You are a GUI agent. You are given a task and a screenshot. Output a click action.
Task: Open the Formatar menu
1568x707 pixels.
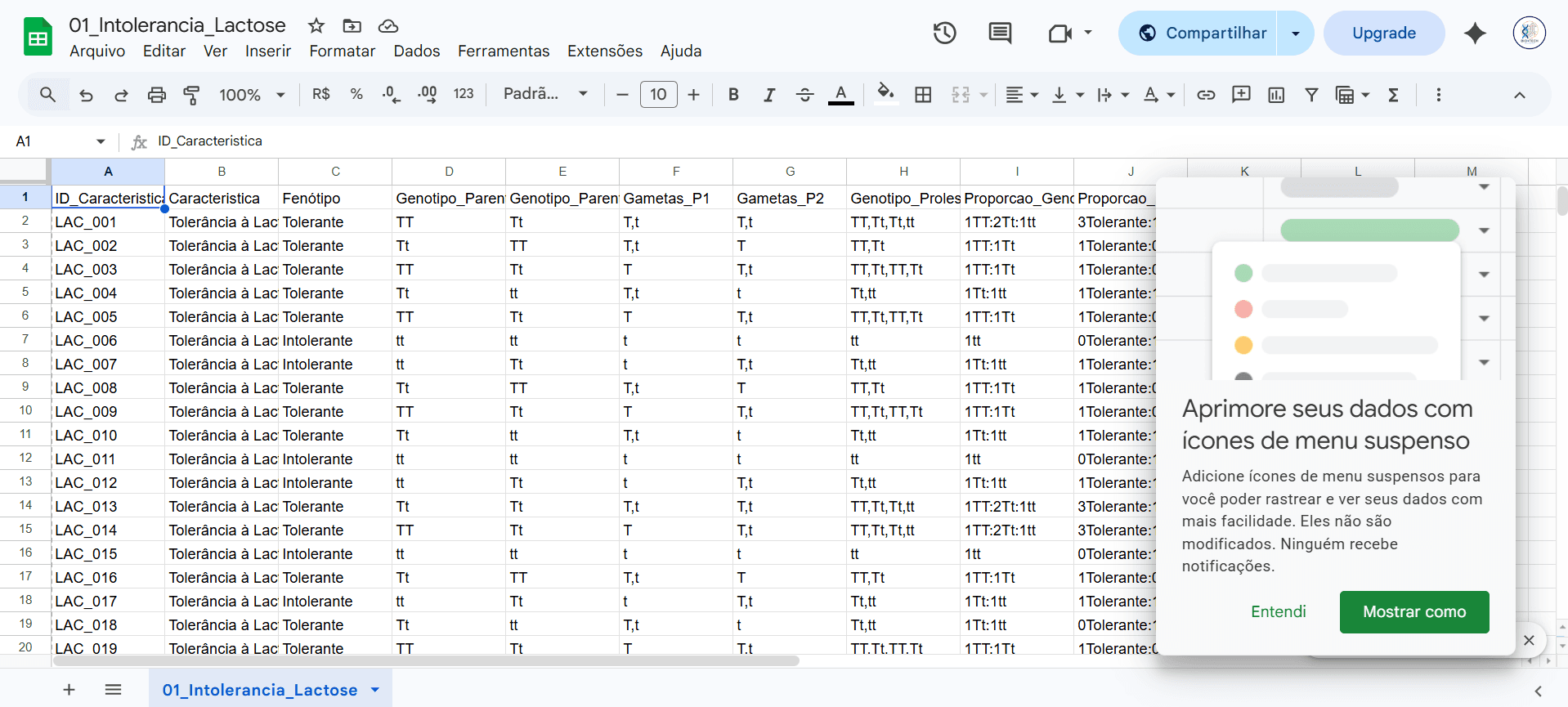pos(342,51)
